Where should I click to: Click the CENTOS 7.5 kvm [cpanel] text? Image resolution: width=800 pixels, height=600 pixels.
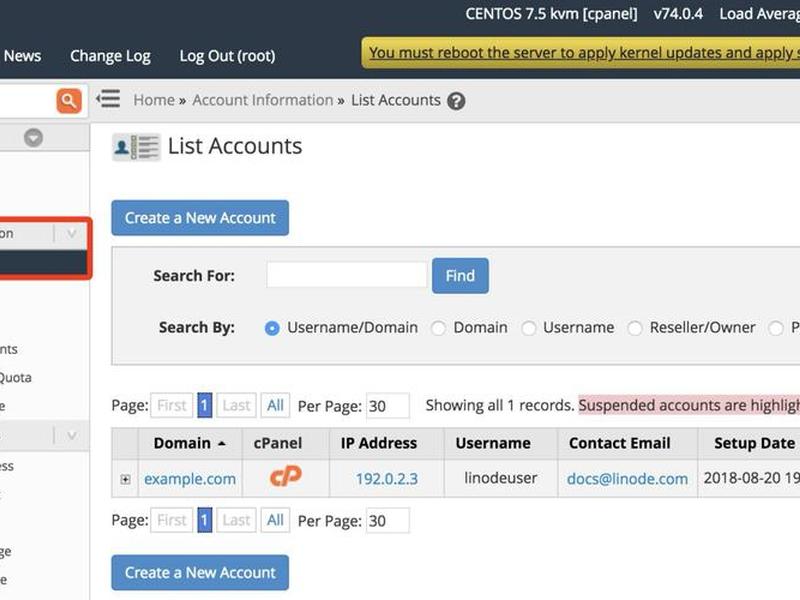point(552,14)
